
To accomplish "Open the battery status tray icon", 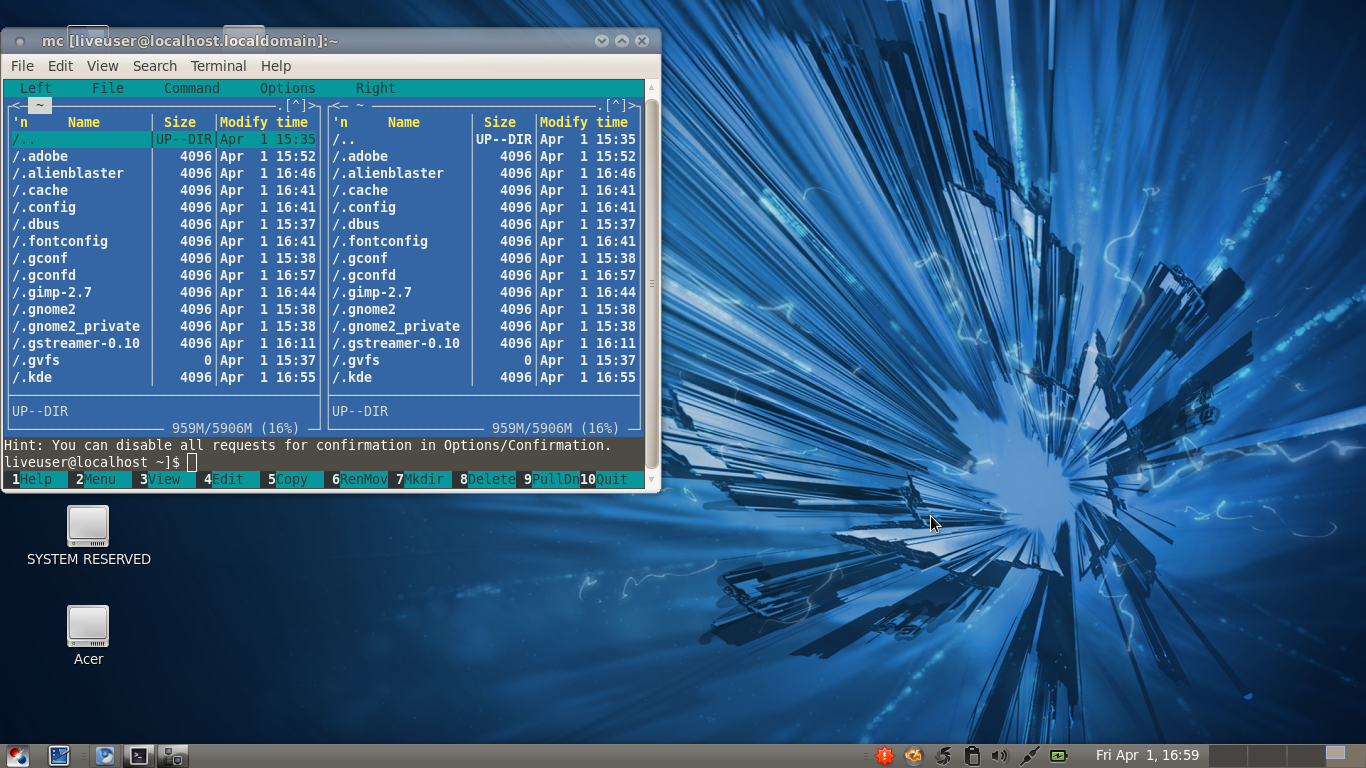I will coord(1058,756).
